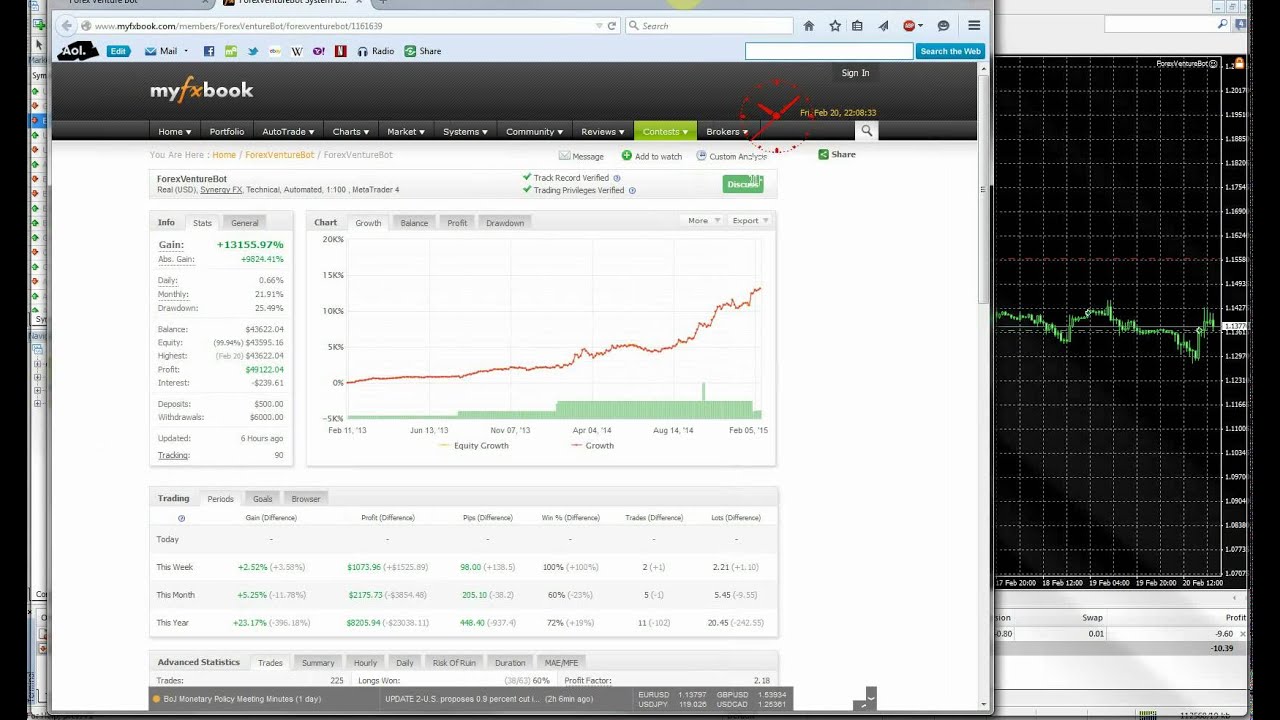Viewport: 1280px width, 720px height.
Task: Open the Yahoo icon in AOL toolbar
Action: (319, 51)
